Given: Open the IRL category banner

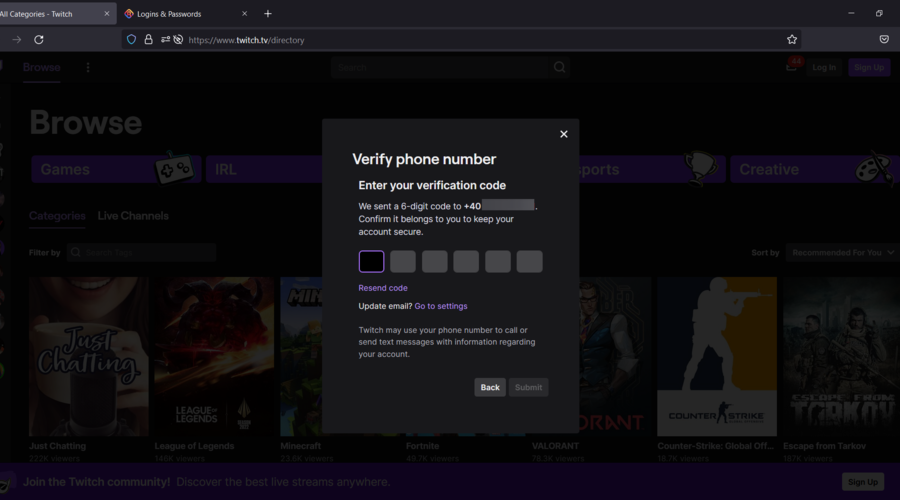Looking at the screenshot, I should pos(264,169).
